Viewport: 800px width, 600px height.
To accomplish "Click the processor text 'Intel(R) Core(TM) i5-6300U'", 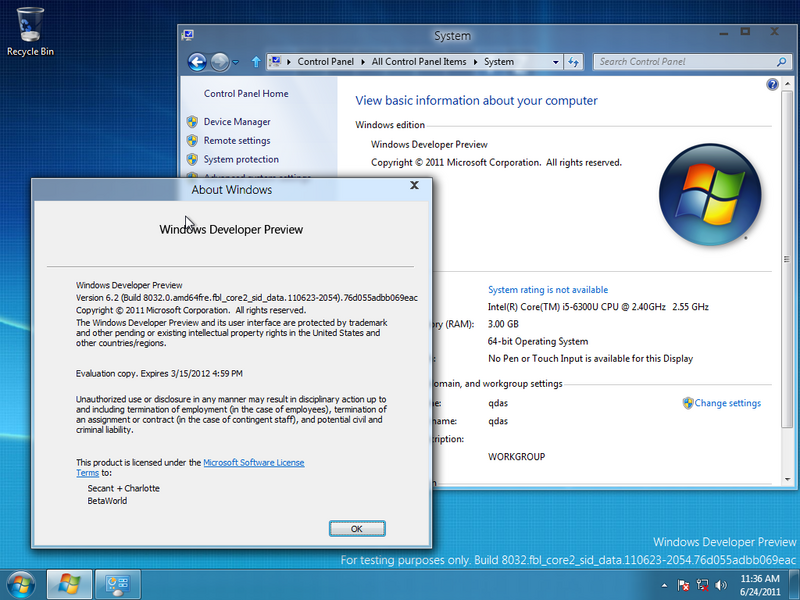I will tap(598, 307).
